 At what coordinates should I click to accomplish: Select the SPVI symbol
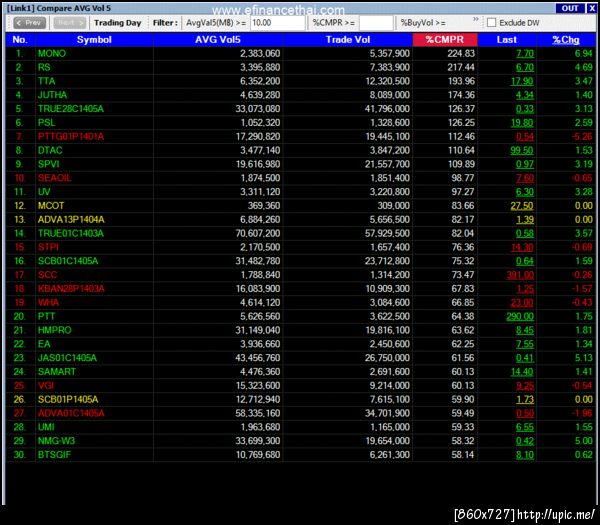tap(49, 164)
